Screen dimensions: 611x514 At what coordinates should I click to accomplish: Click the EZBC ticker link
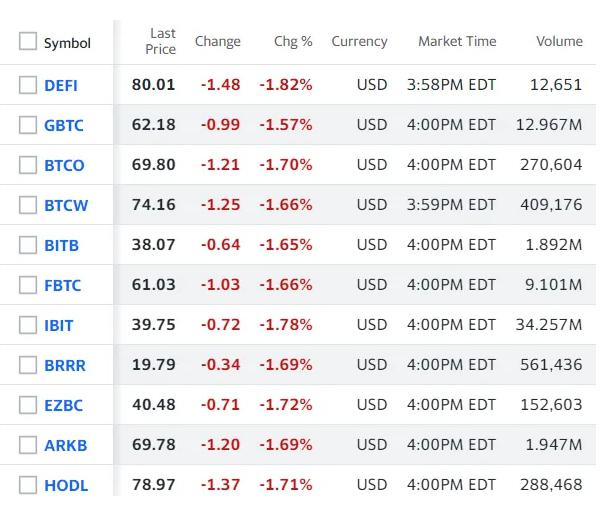click(64, 405)
